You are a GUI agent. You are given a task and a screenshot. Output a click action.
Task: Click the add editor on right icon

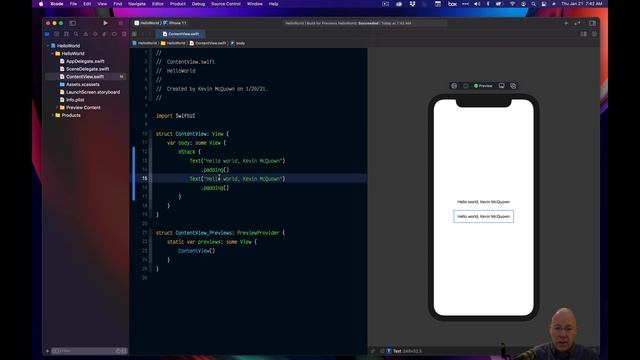coord(594,34)
